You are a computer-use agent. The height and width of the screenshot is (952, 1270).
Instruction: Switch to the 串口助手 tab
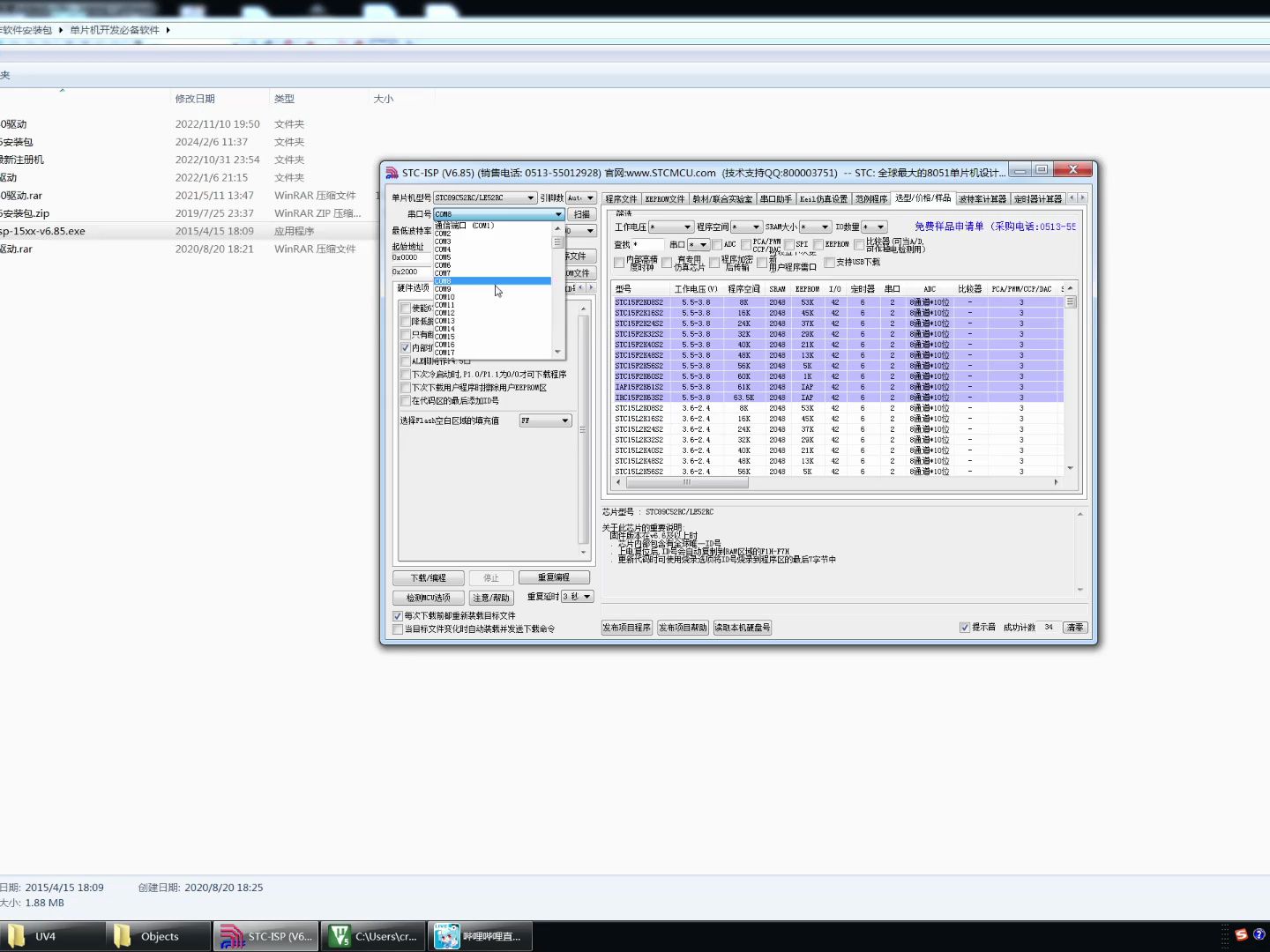pos(776,199)
